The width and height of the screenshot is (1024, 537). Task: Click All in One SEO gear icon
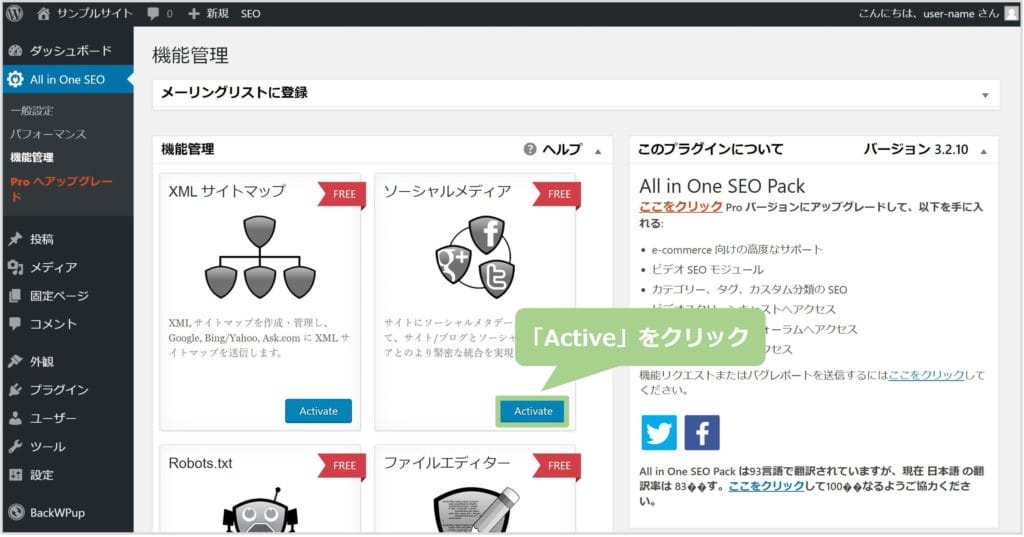[15, 80]
